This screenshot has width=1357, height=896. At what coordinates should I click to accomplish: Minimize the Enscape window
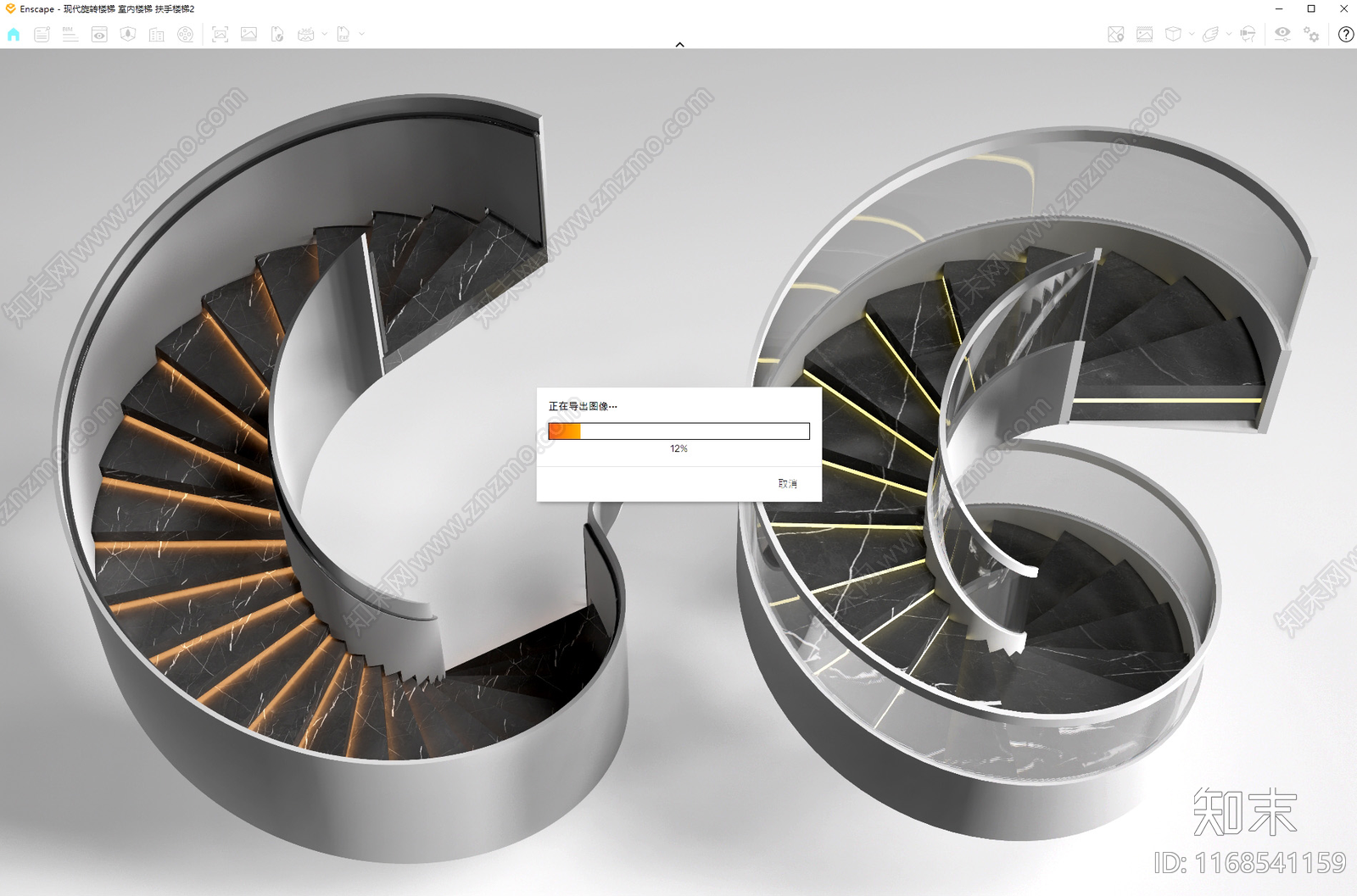pos(1279,8)
